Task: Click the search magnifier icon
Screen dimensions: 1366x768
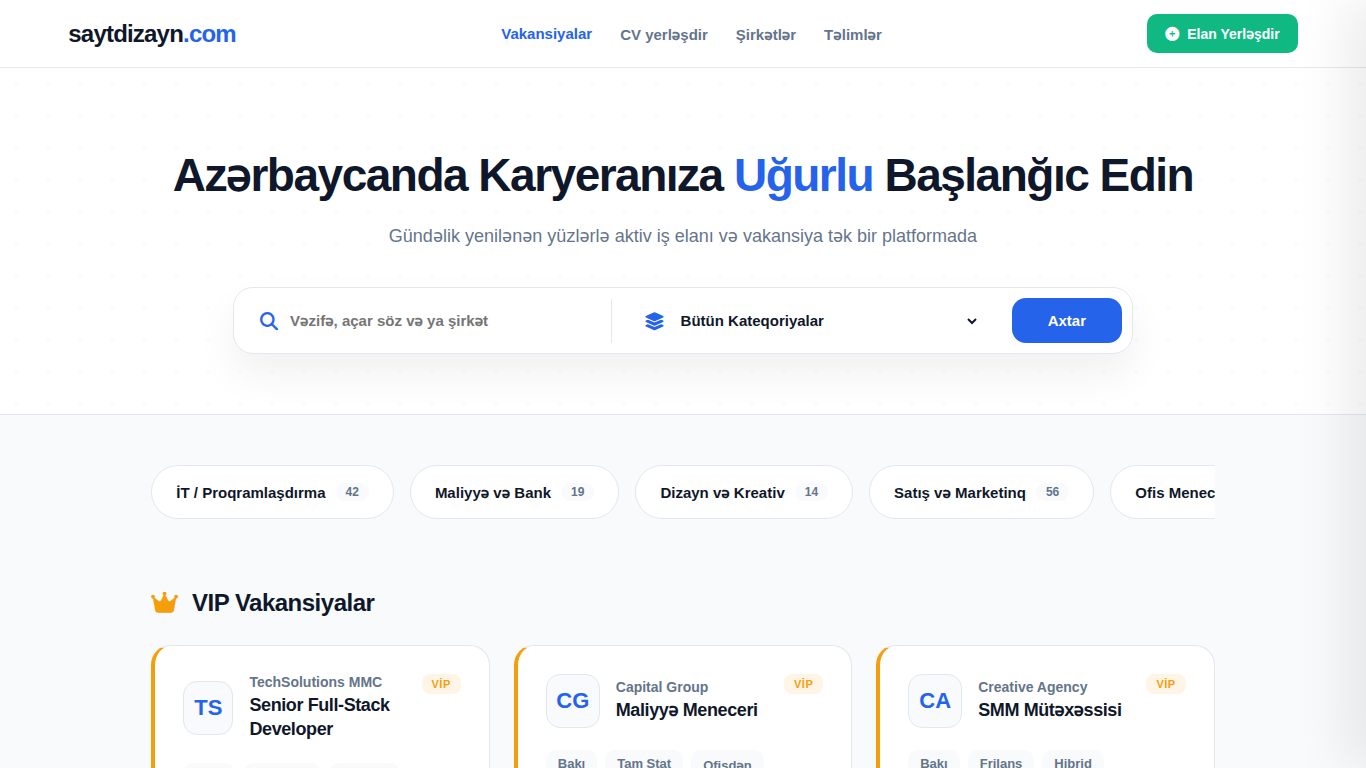Action: tap(268, 321)
